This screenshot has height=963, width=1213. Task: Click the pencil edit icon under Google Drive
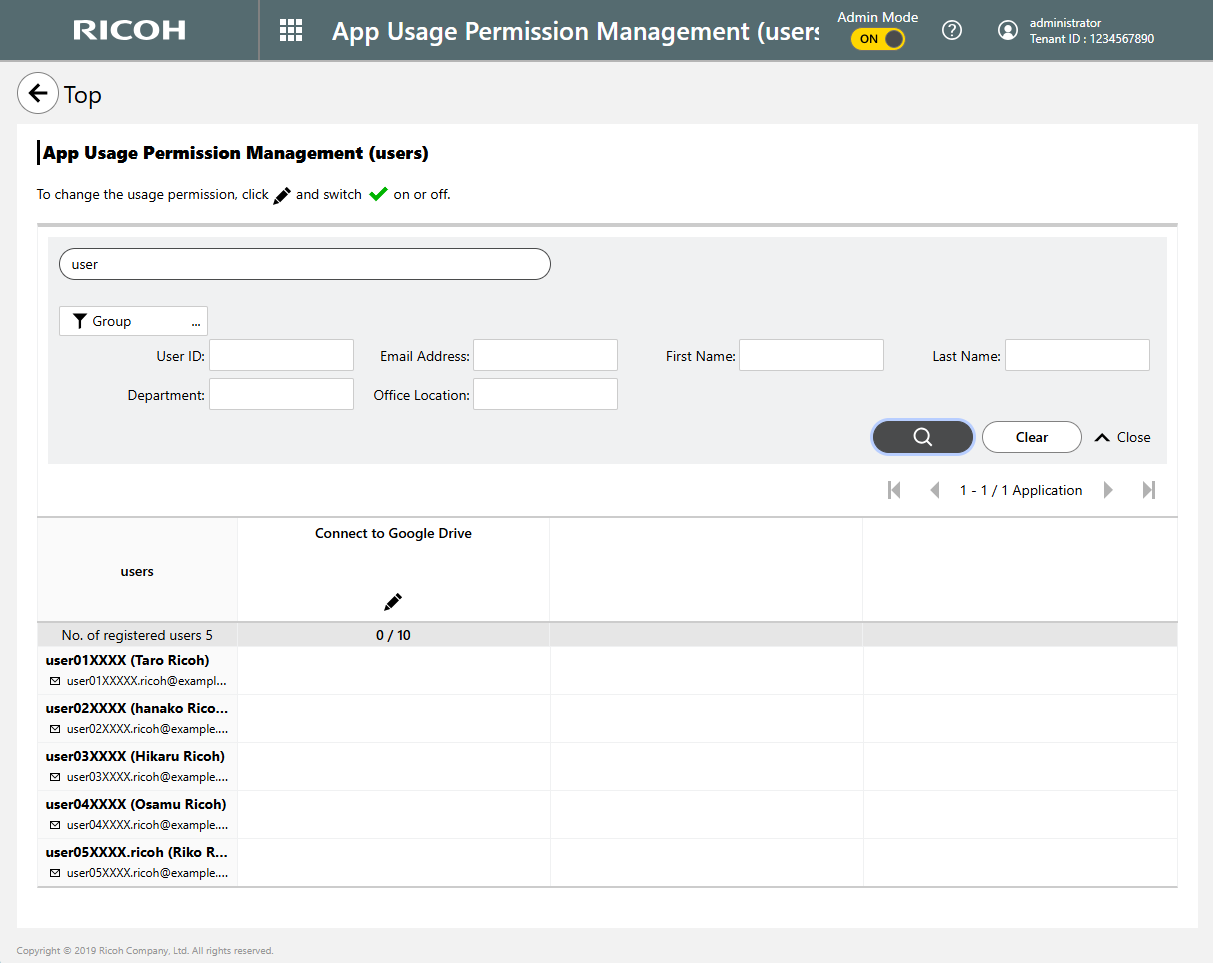click(393, 601)
